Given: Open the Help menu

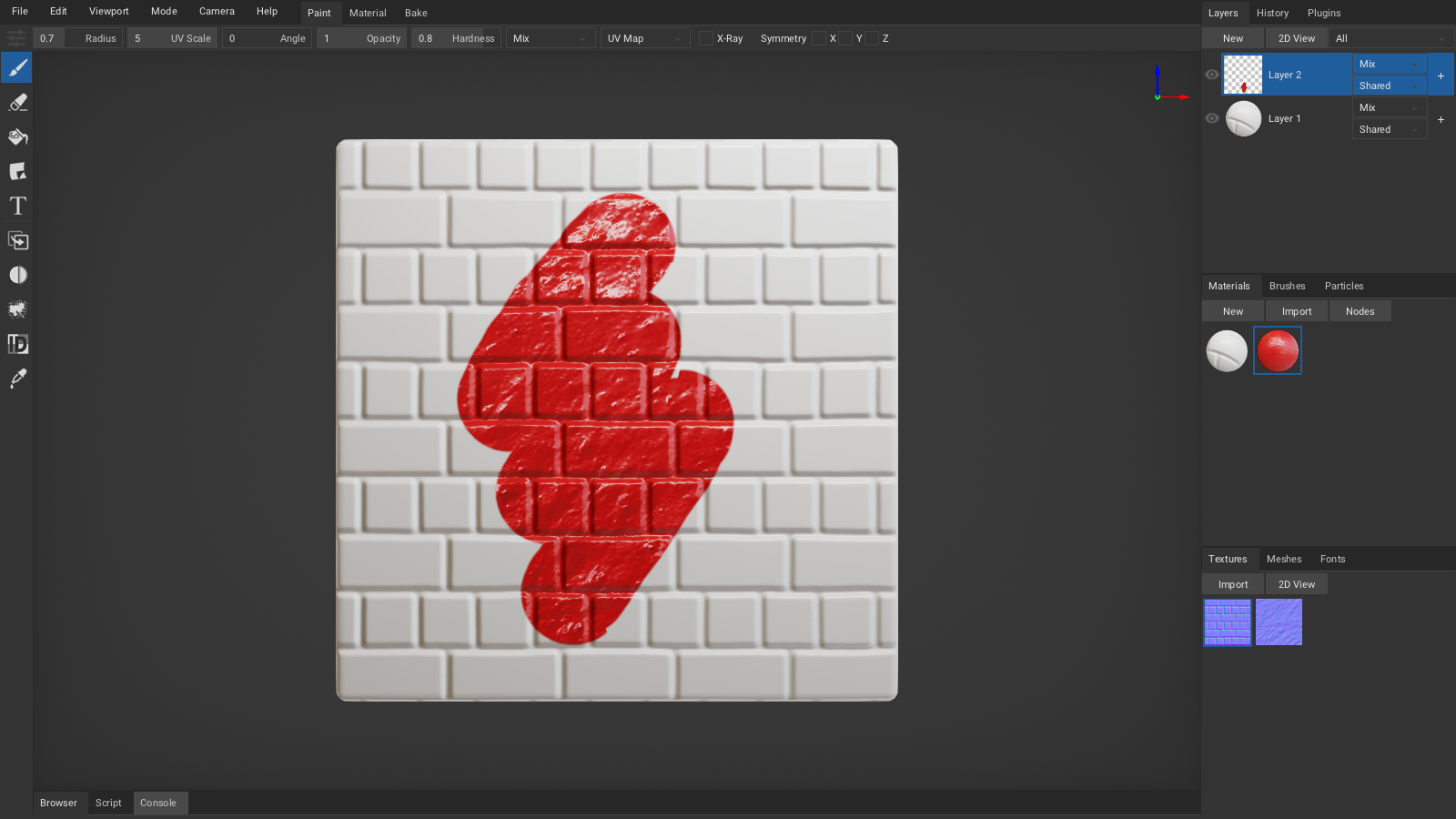Looking at the screenshot, I should point(267,11).
